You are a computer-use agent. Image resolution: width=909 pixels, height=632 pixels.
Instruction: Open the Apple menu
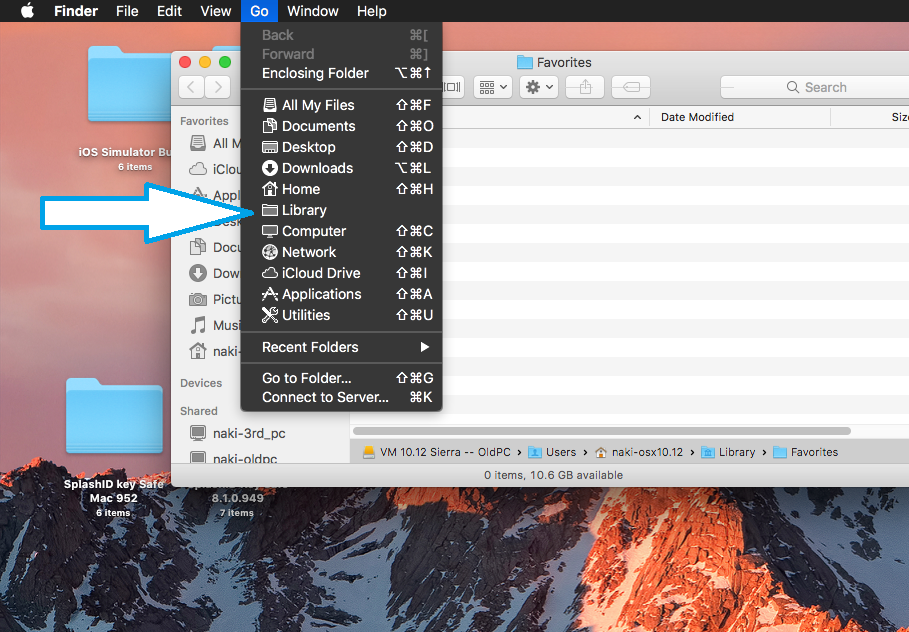pyautogui.click(x=27, y=11)
